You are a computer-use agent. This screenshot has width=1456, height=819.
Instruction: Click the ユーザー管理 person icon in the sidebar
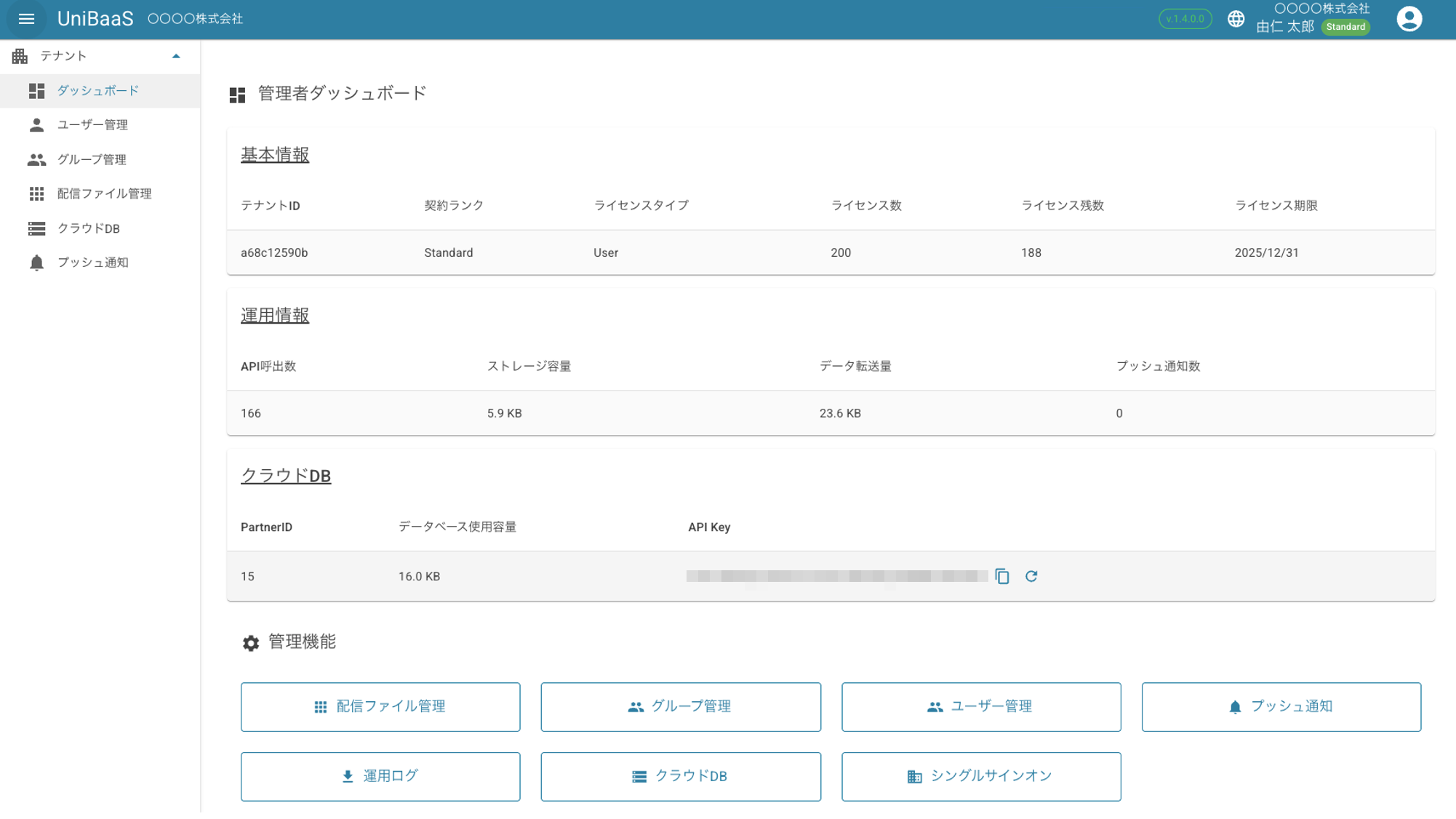(x=36, y=125)
